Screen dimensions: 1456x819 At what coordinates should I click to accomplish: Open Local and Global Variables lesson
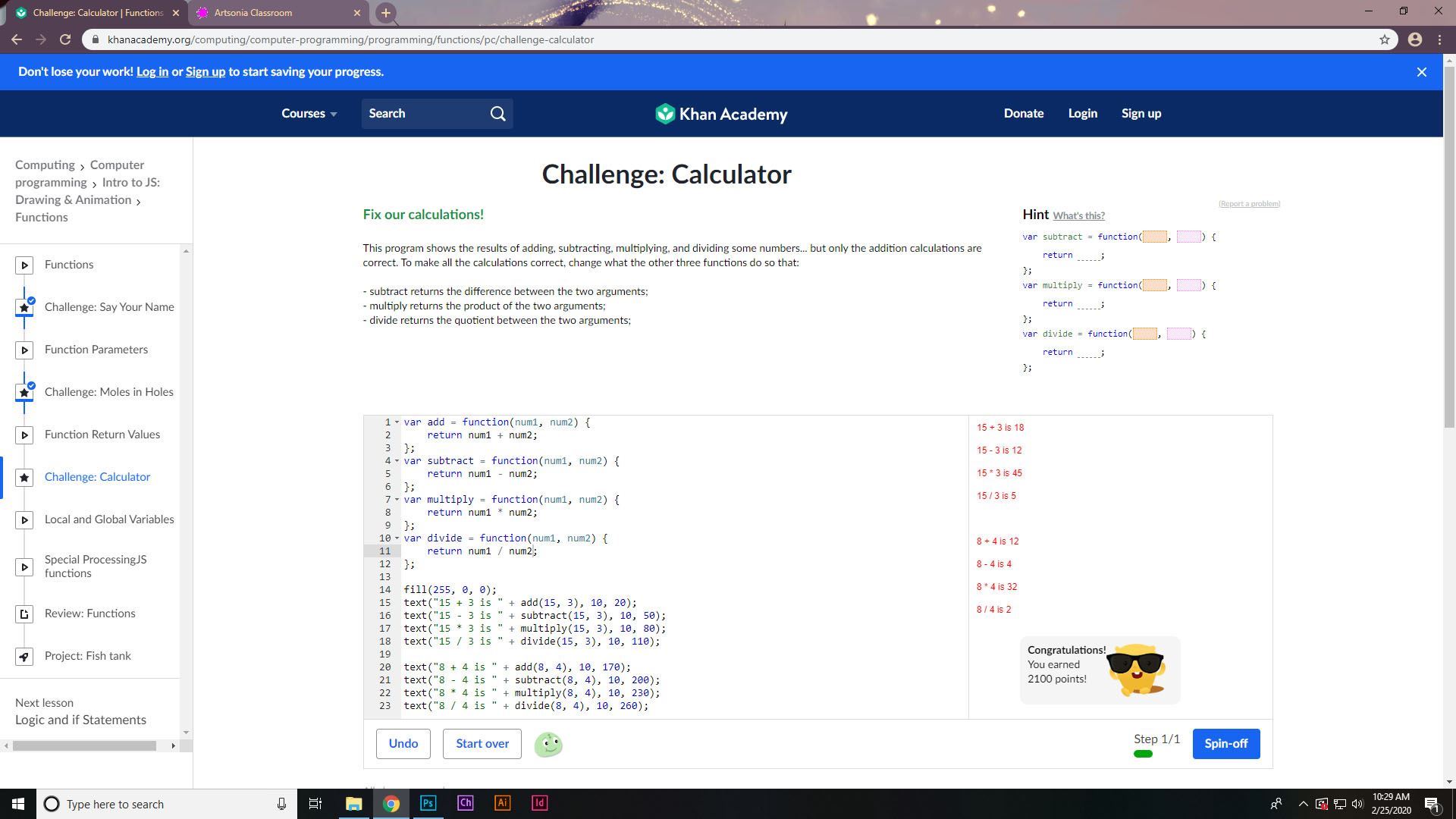(x=108, y=519)
